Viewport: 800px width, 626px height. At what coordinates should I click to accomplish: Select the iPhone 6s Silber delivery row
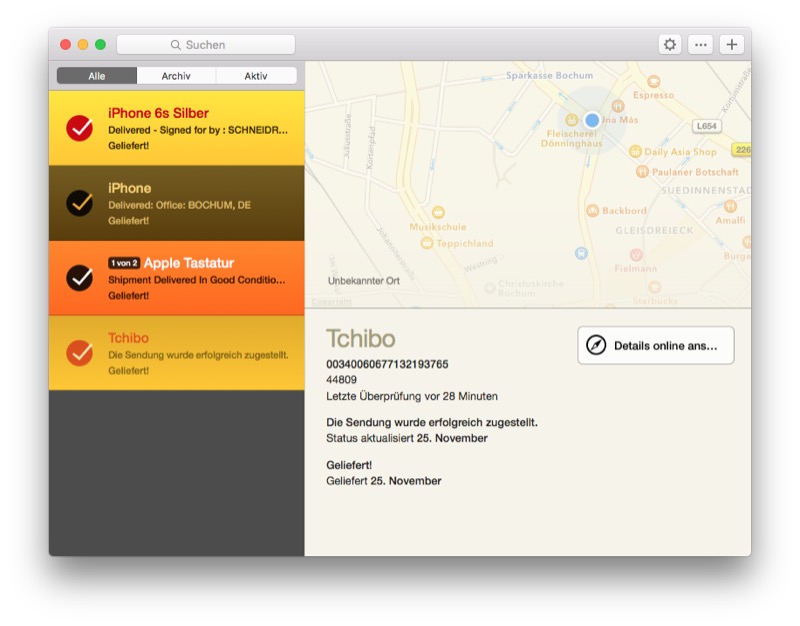(190, 128)
